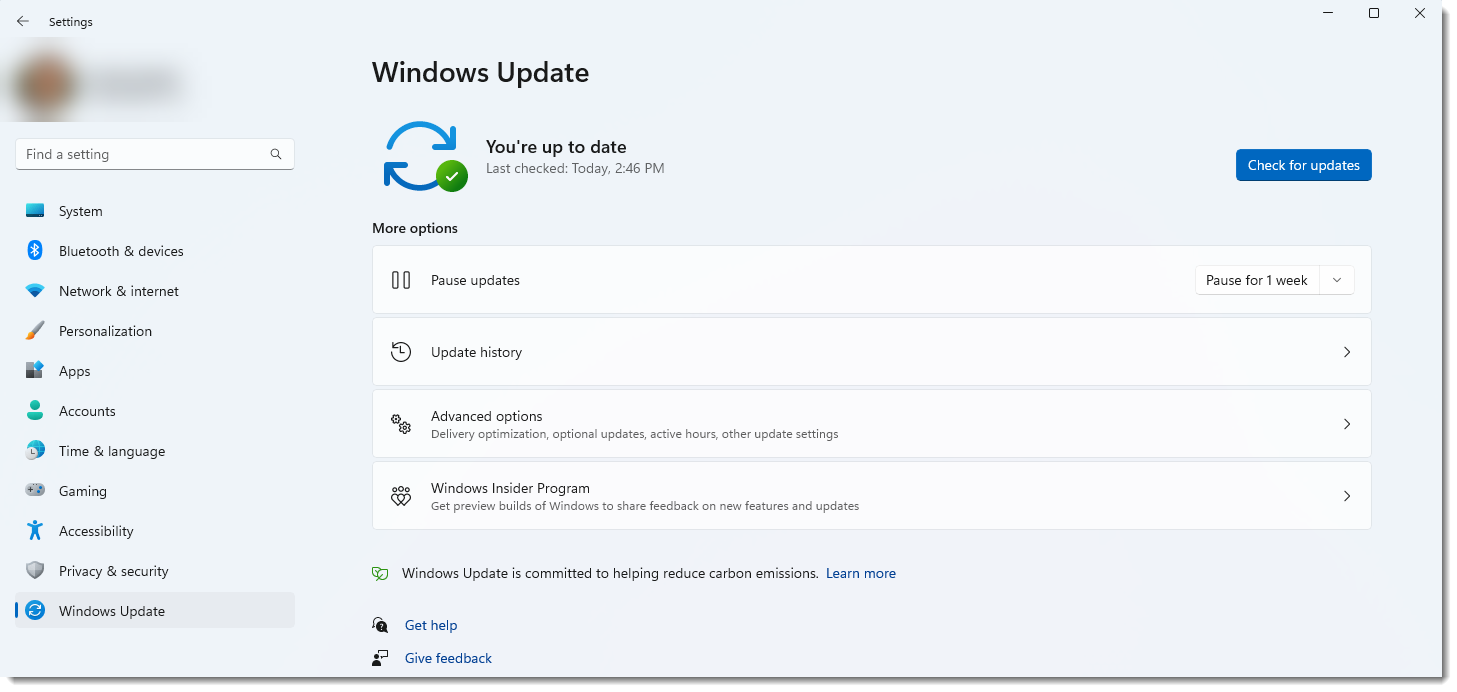Screen dimensions: 1457x692
Task: Click the Last checked: Today, 2:46 PM text
Action: tap(575, 169)
